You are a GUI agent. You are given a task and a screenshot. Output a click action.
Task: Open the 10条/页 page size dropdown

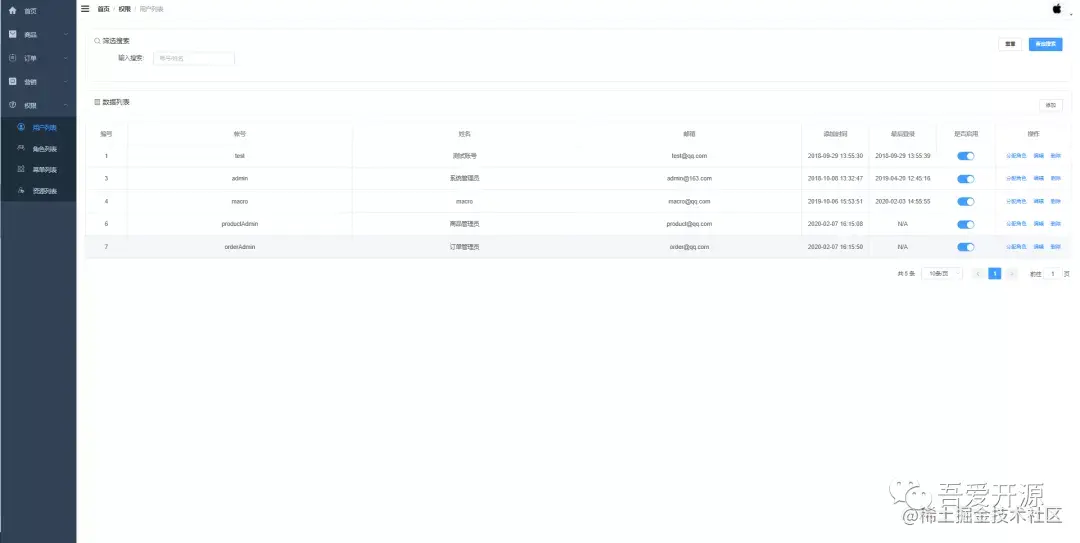tap(942, 274)
